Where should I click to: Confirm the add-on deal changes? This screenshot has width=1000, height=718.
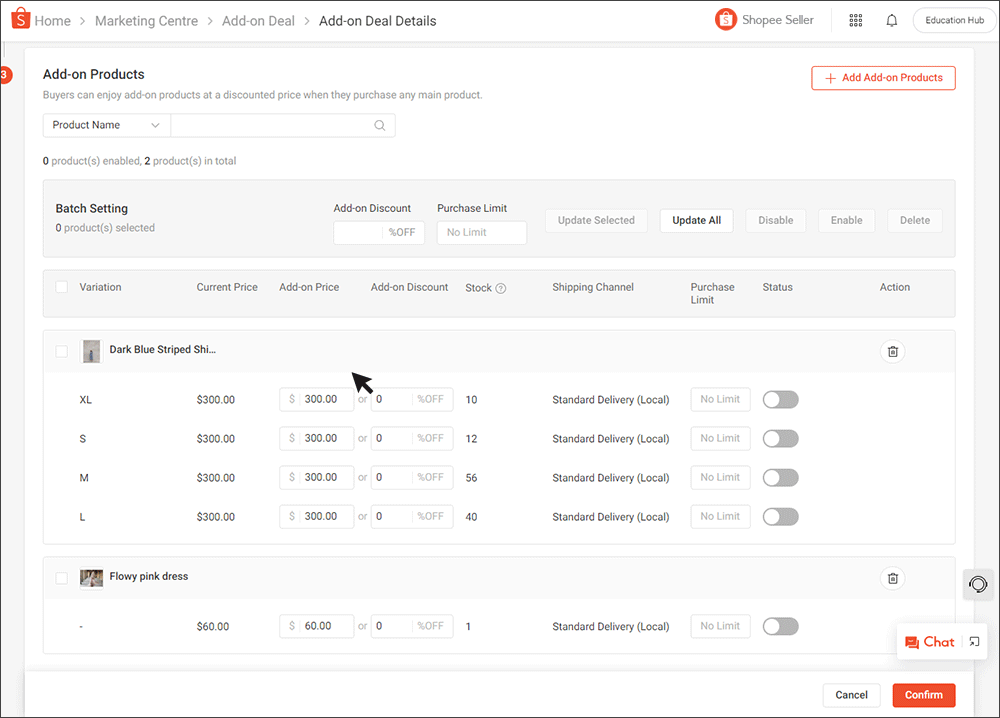click(923, 695)
